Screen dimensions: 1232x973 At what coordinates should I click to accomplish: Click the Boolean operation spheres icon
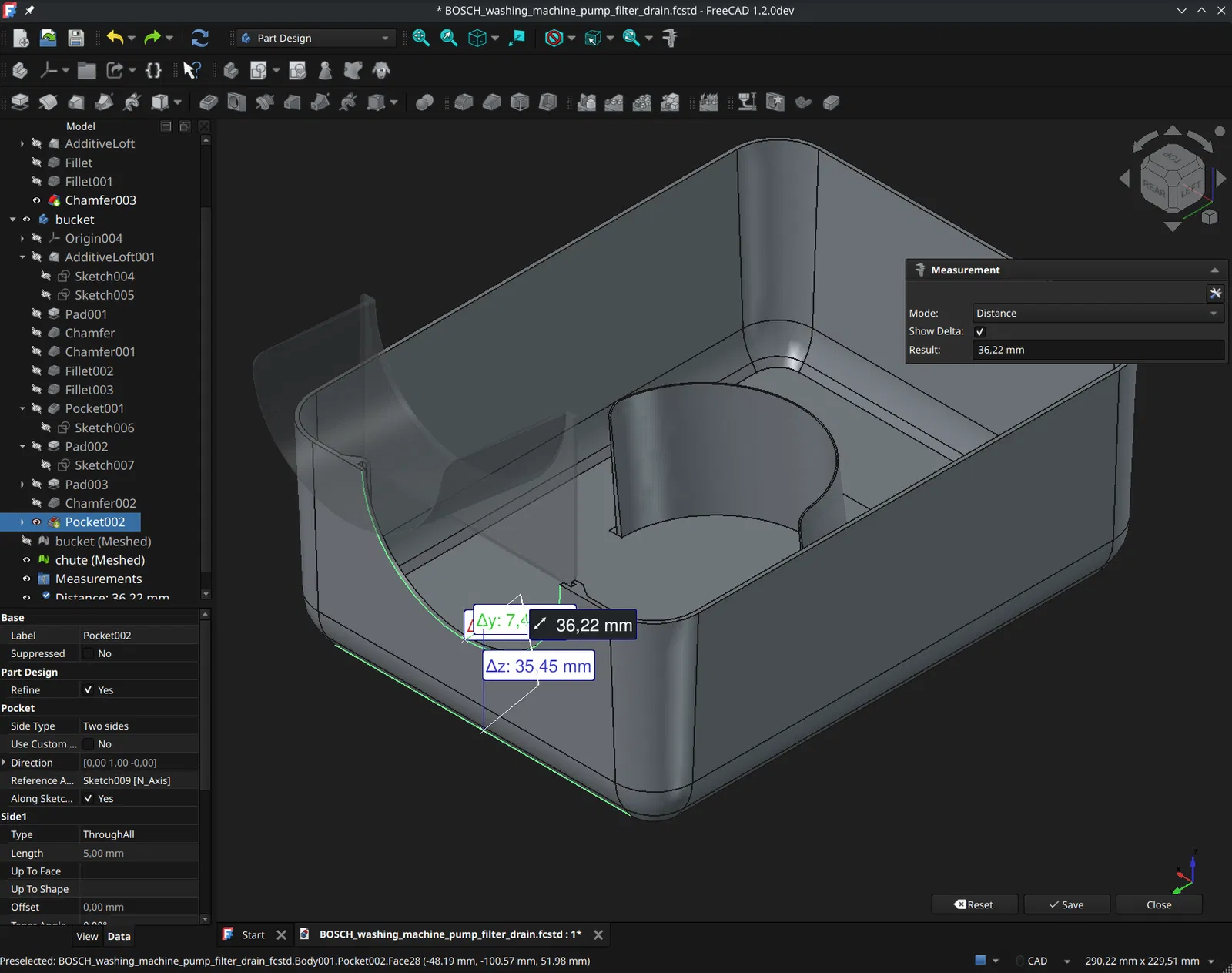424,102
